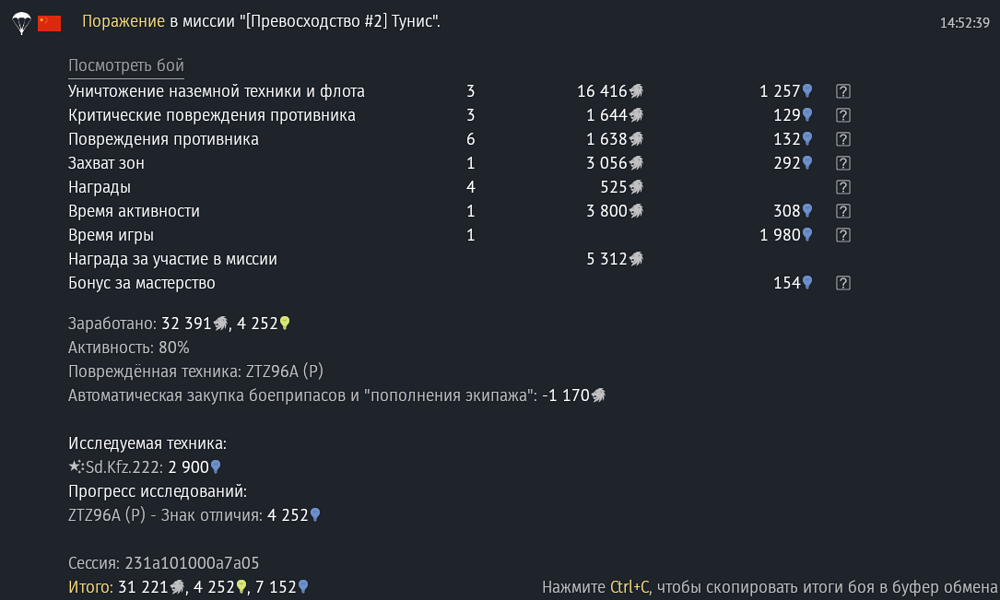Click help icon for critical damage row
The height and width of the screenshot is (600, 1000).
pos(843,115)
